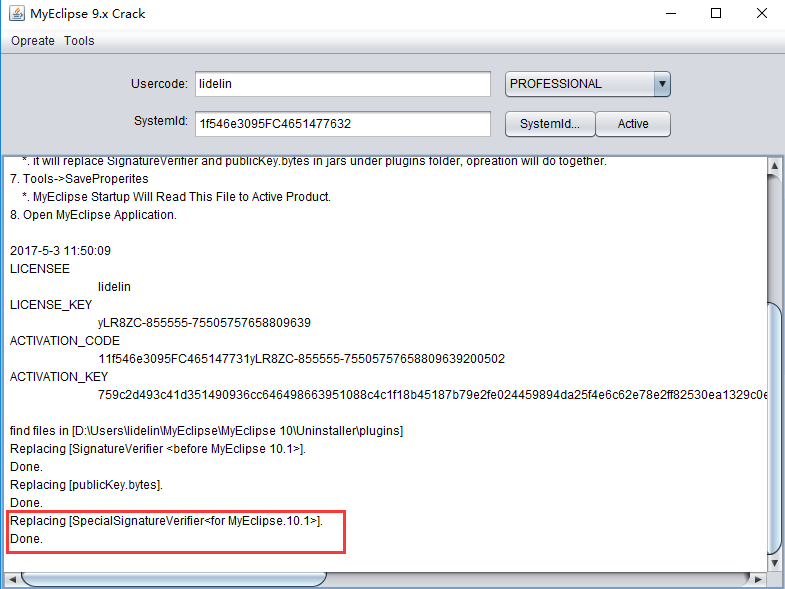Click the log's vertical scrollbar up arrow
This screenshot has width=785, height=589.
click(x=774, y=165)
